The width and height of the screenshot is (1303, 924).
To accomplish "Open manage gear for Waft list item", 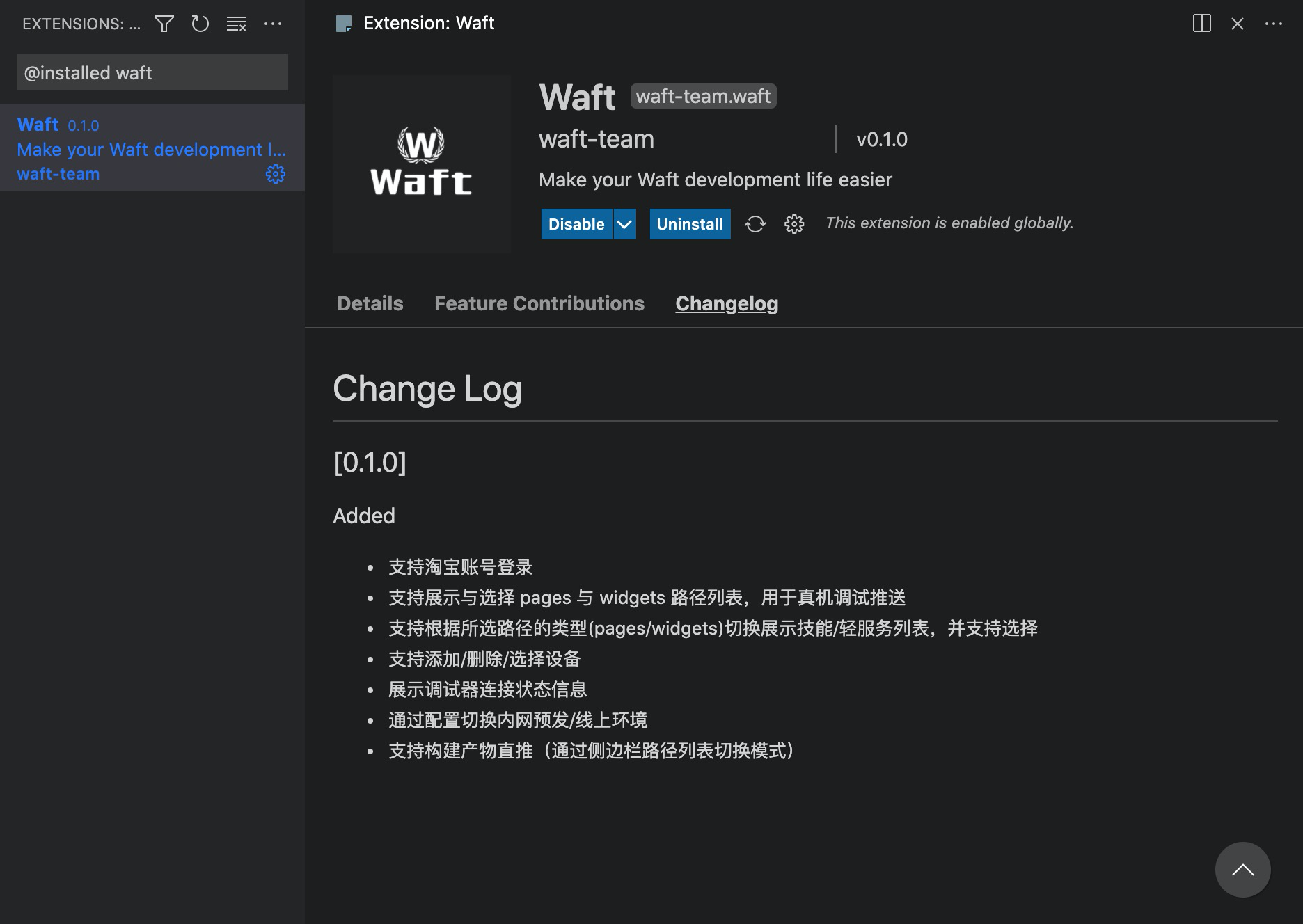I will [276, 174].
